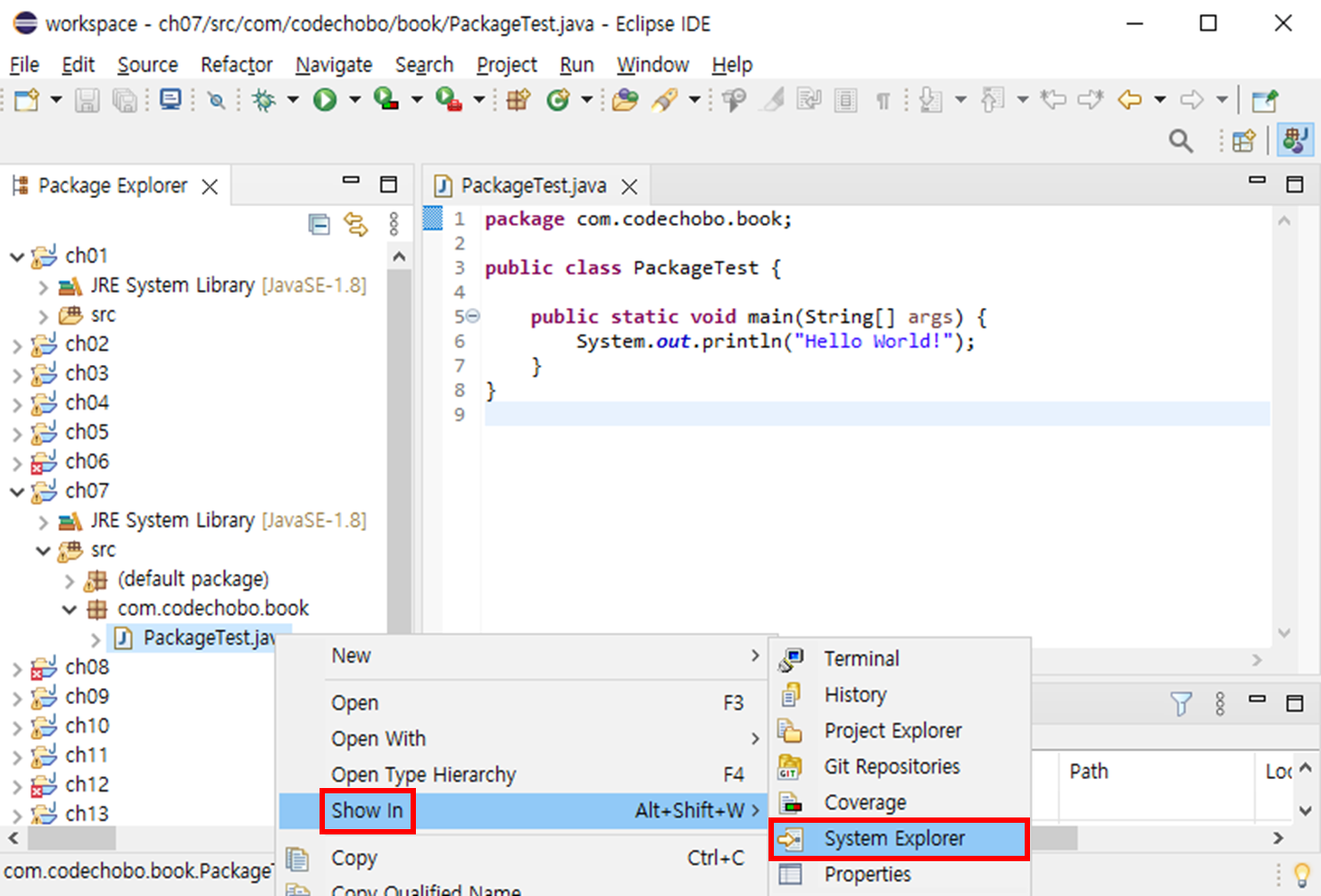1321x896 pixels.
Task: Toggle Link with Editor in Package Explorer
Action: (x=356, y=224)
